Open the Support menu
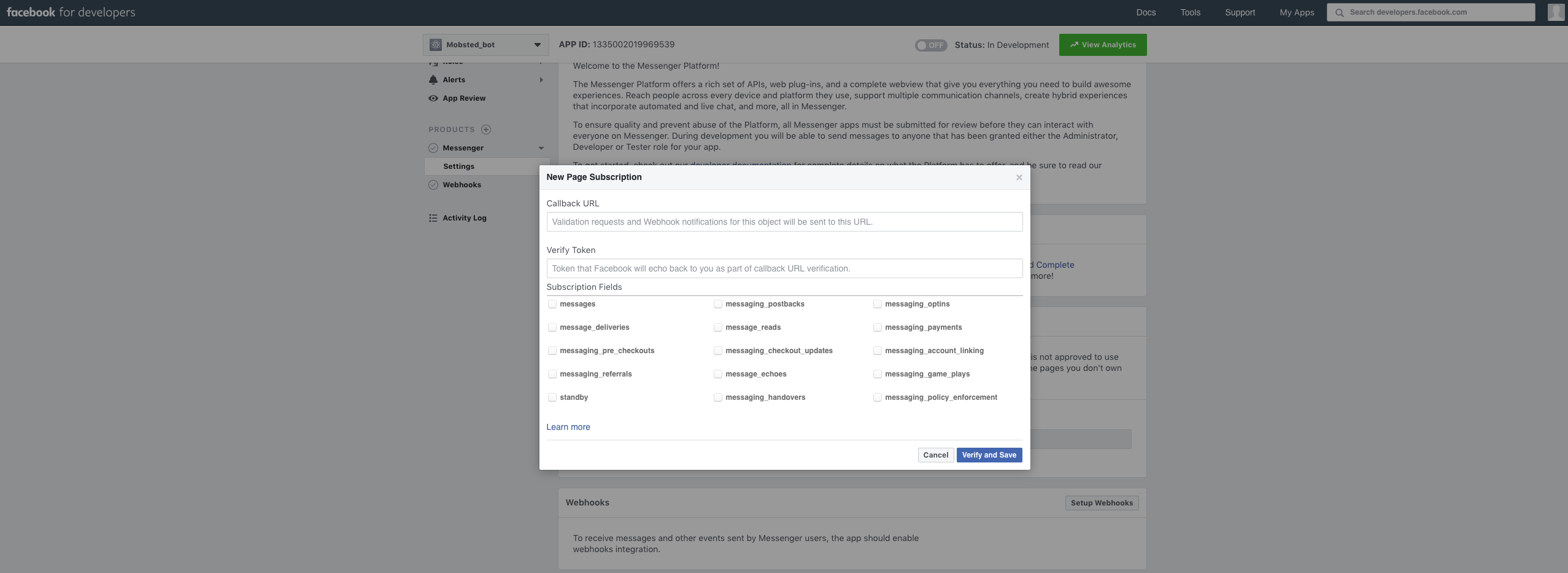This screenshot has width=1568, height=573. [1240, 12]
